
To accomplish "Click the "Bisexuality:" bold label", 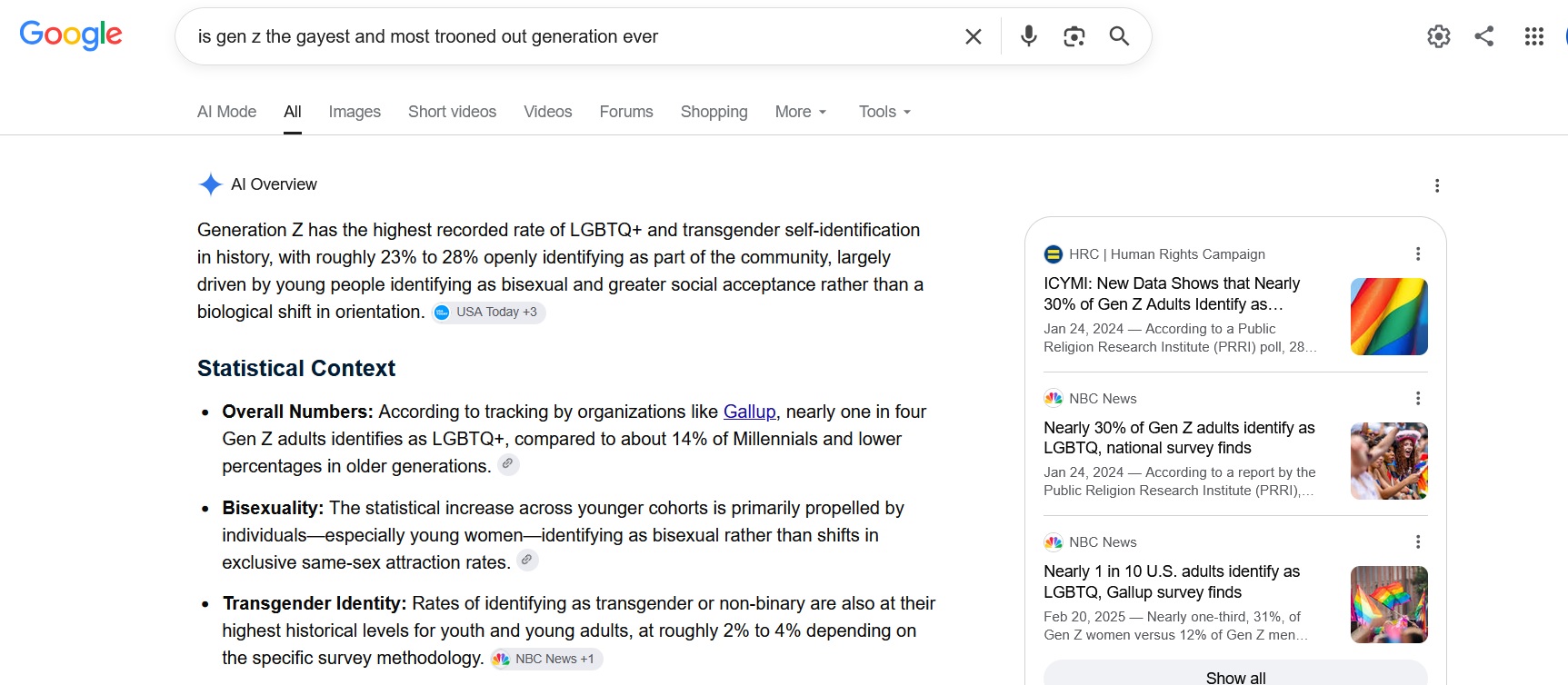I will coord(273,508).
